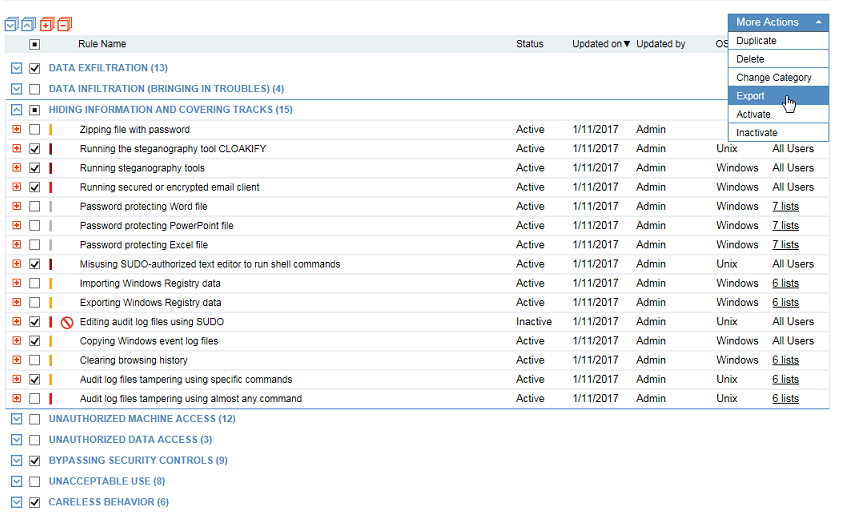Screen dimensions: 850x515
Task: Open the More Actions dropdown
Action: [778, 22]
